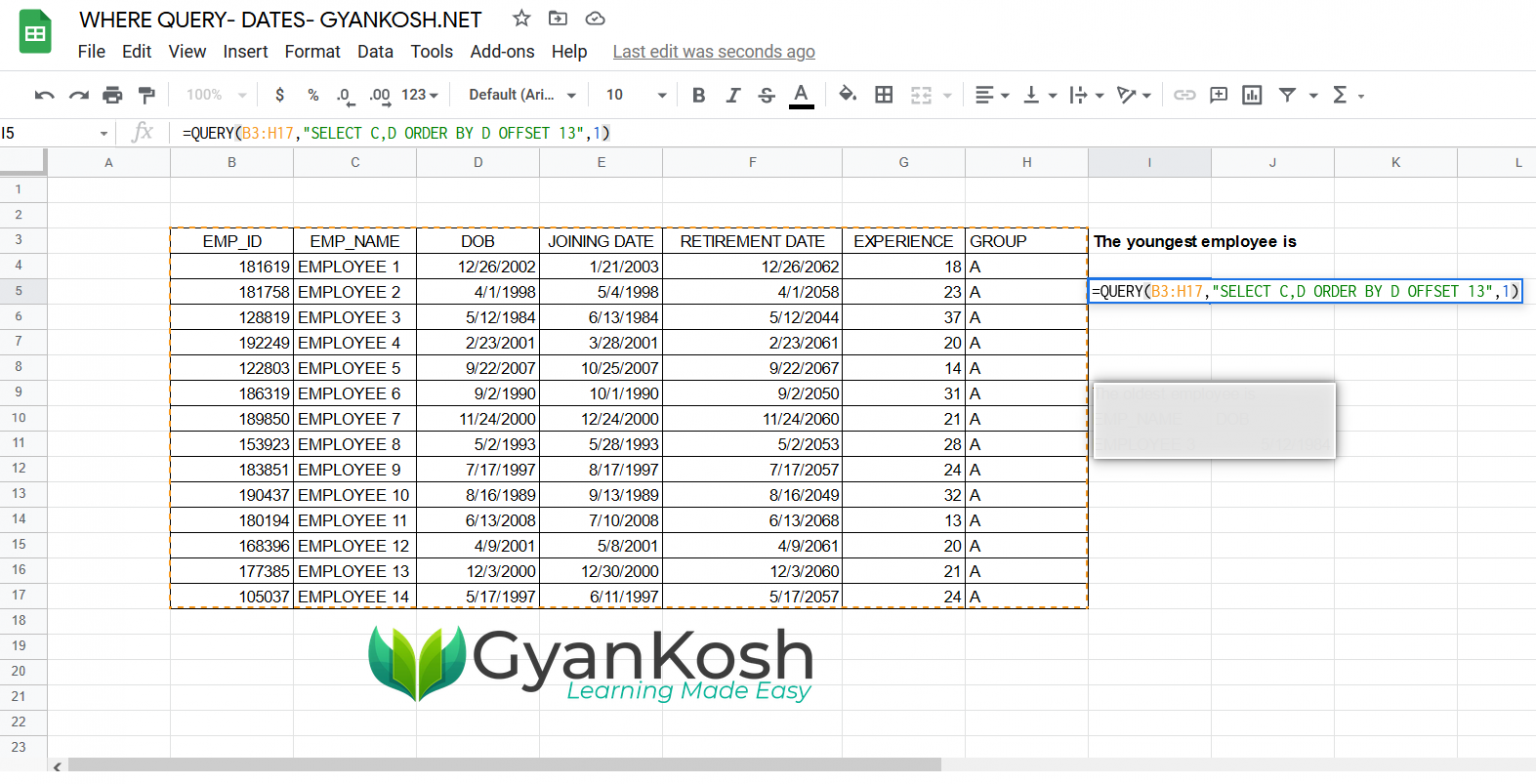The height and width of the screenshot is (784, 1536).
Task: Open the Format menu
Action: tap(312, 52)
